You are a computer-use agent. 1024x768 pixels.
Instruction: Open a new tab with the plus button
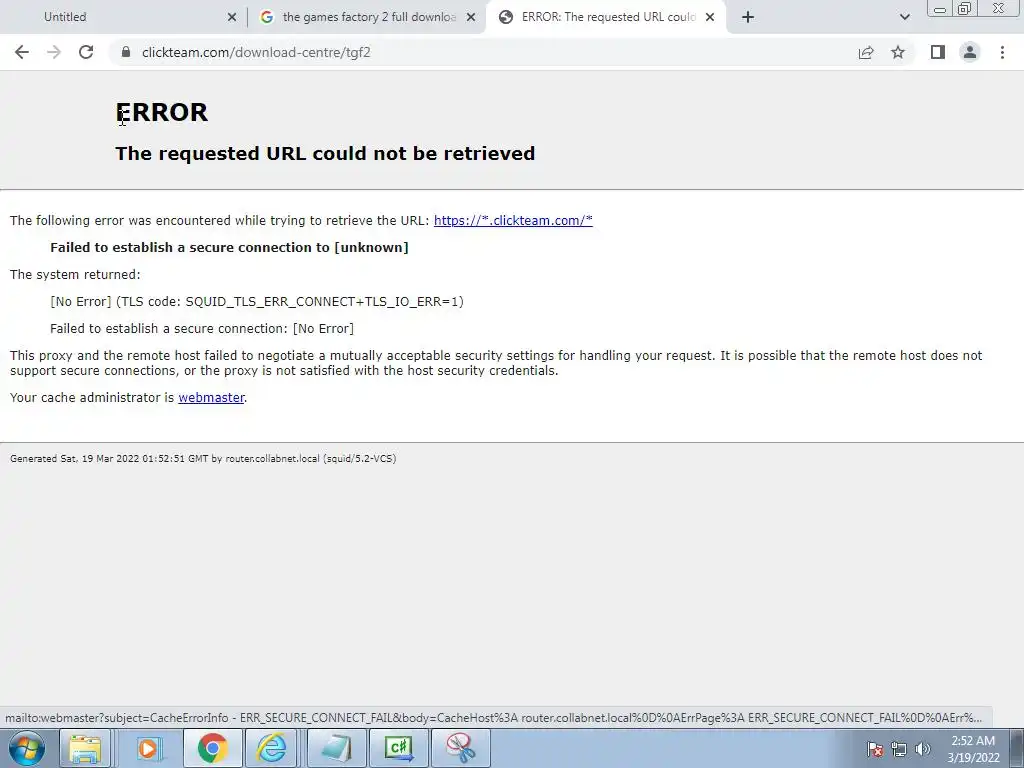click(x=748, y=17)
